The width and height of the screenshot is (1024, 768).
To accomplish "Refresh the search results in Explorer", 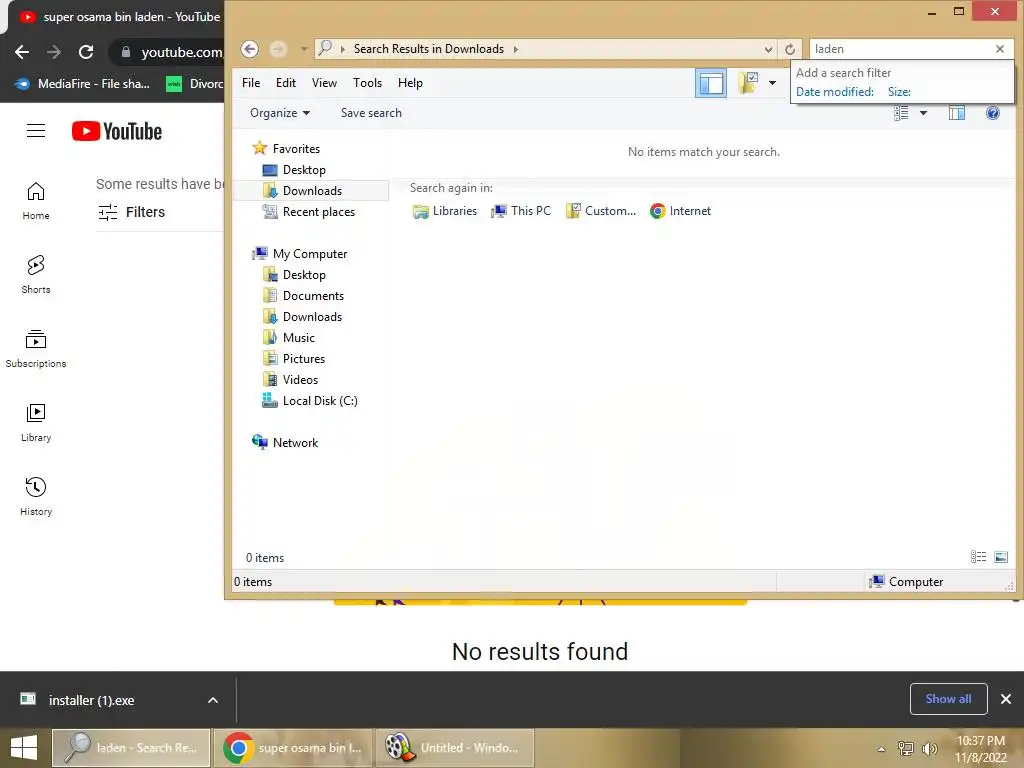I will point(790,49).
